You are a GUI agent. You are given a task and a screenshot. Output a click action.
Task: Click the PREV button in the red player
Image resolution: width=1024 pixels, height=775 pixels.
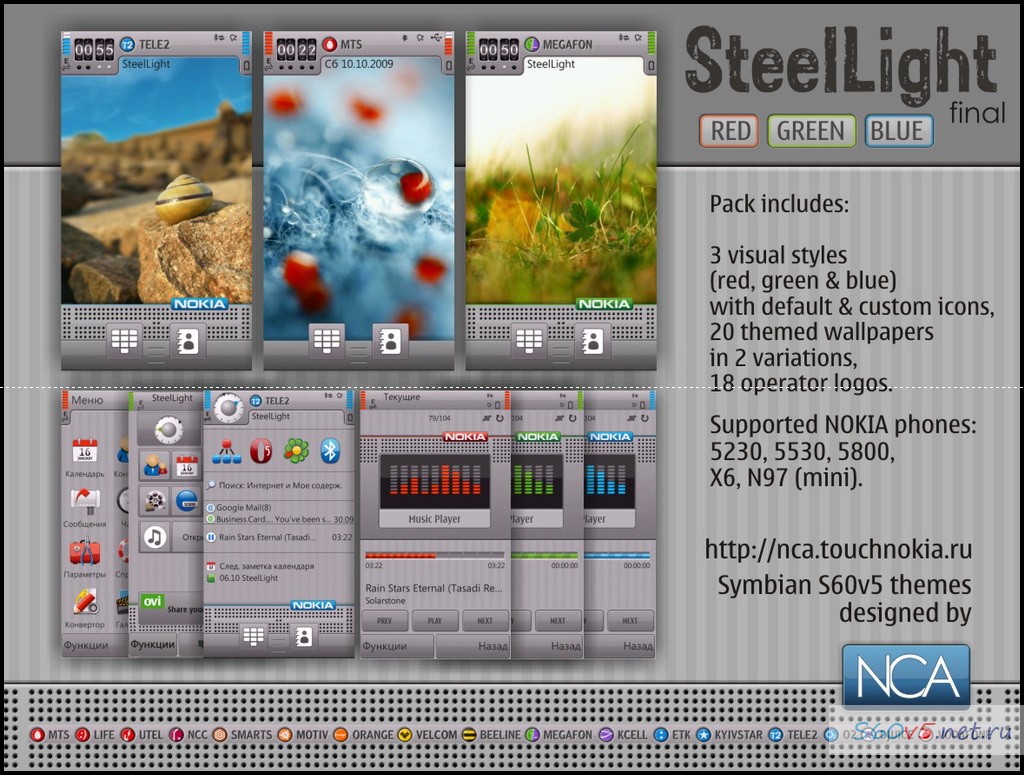385,620
